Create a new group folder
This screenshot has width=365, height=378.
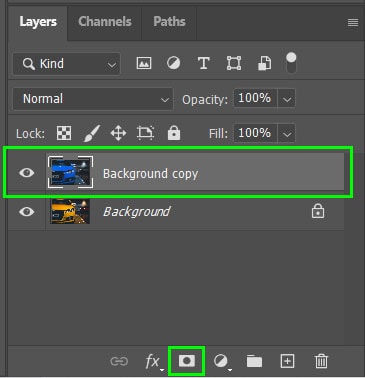click(x=254, y=361)
